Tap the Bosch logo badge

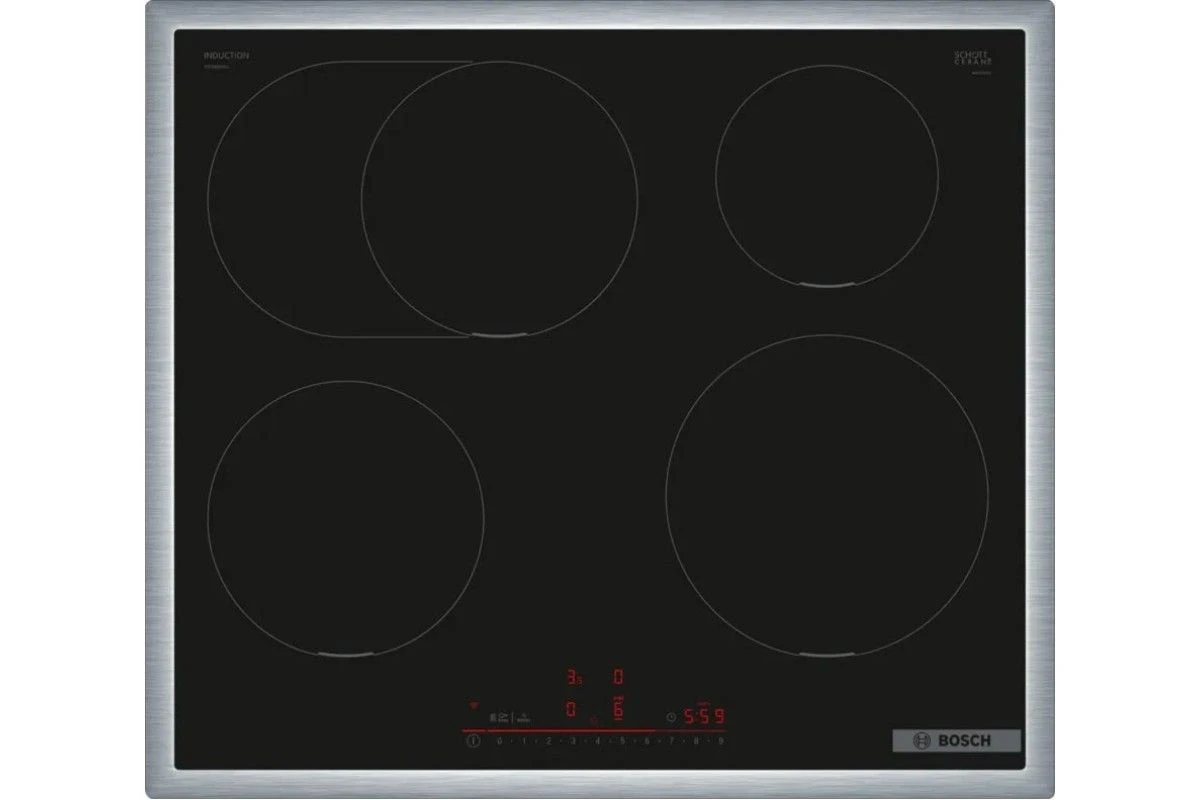(x=955, y=741)
